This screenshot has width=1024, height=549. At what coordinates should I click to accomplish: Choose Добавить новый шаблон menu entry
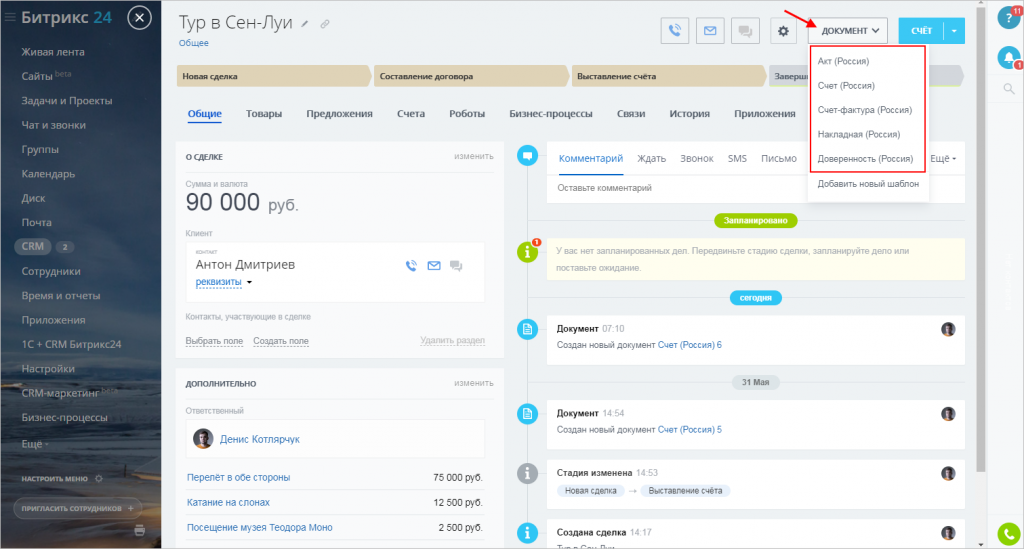[868, 183]
